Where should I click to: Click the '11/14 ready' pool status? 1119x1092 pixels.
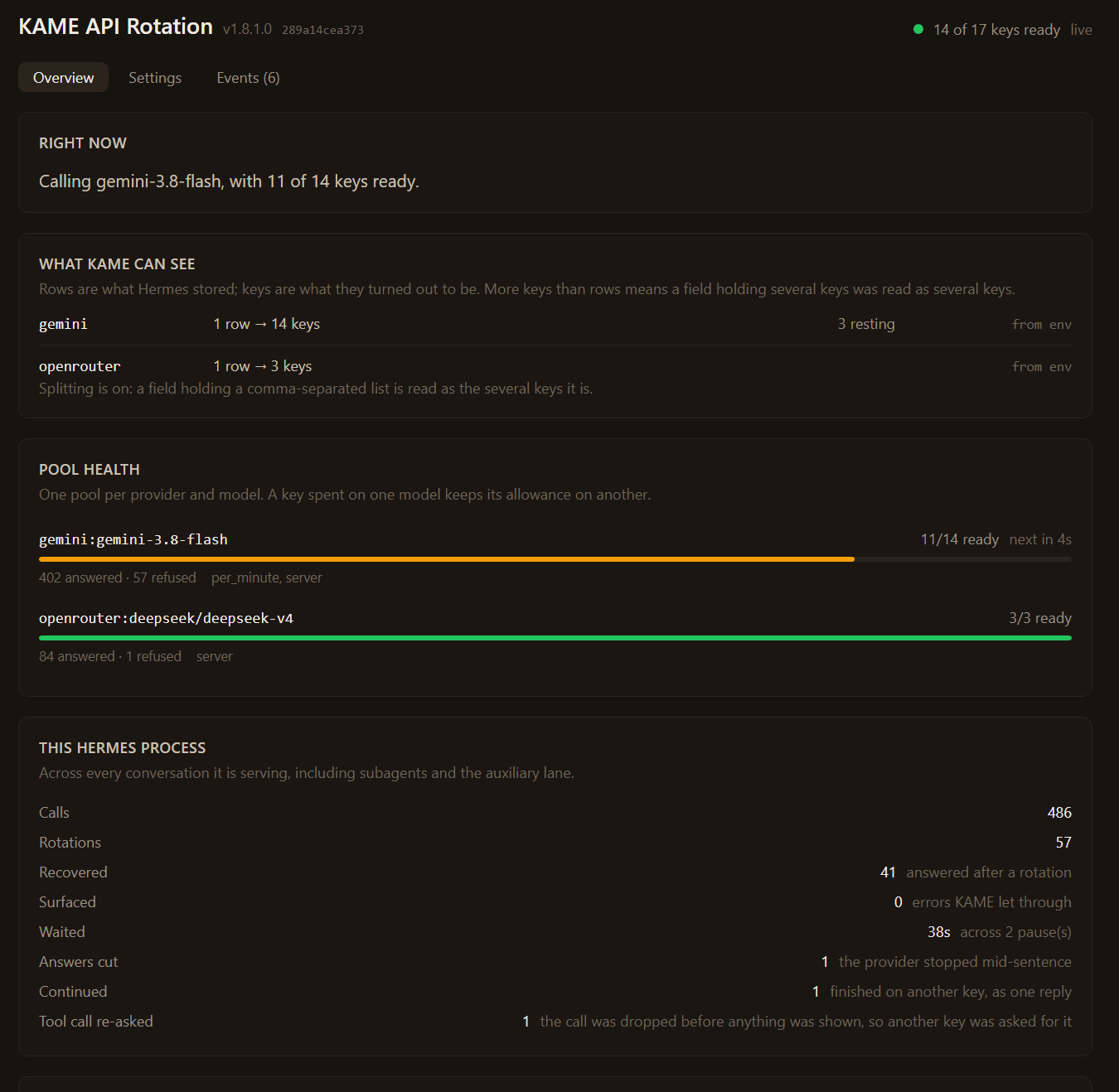pos(959,539)
